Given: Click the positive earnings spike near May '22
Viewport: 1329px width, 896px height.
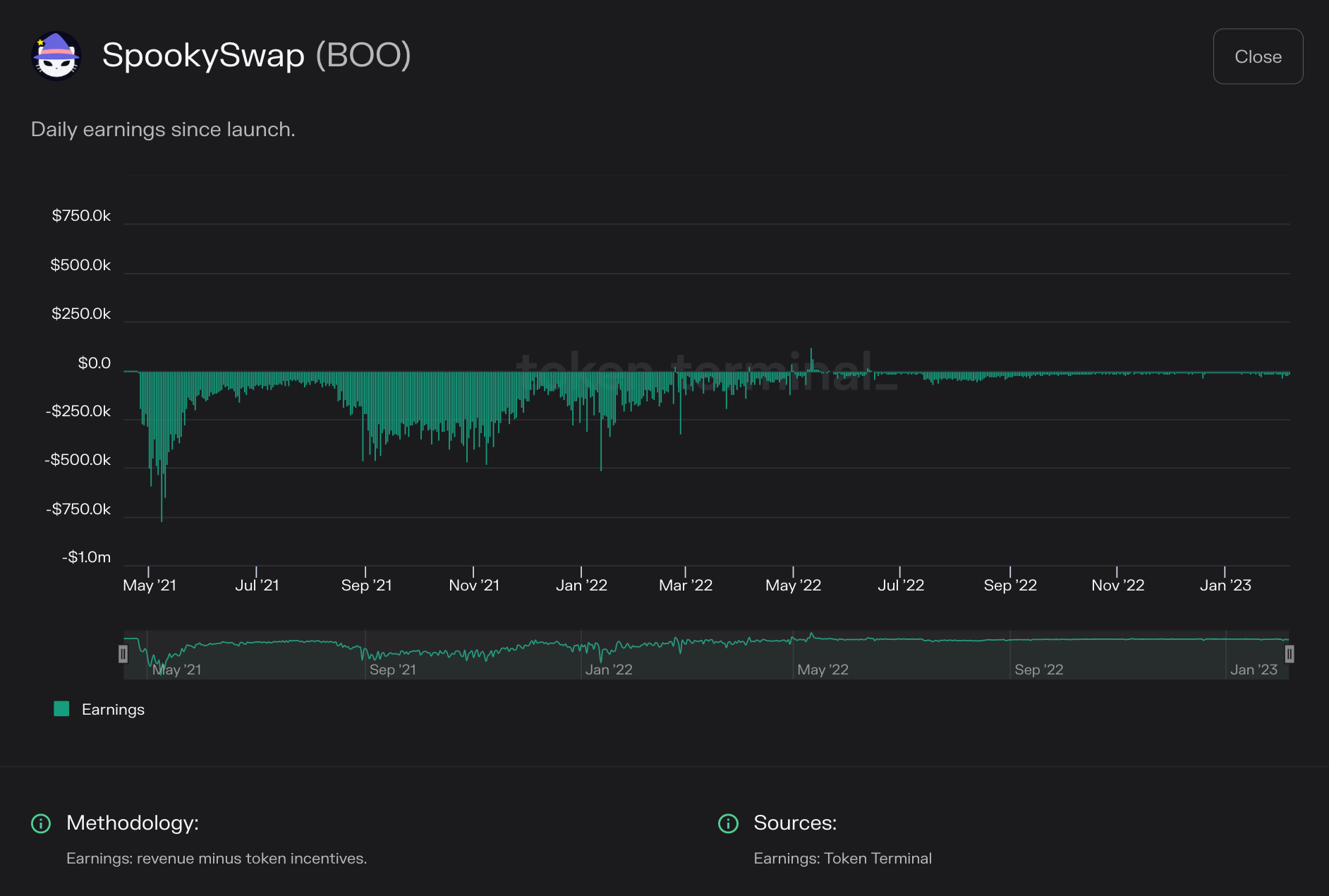Looking at the screenshot, I should click(x=811, y=360).
